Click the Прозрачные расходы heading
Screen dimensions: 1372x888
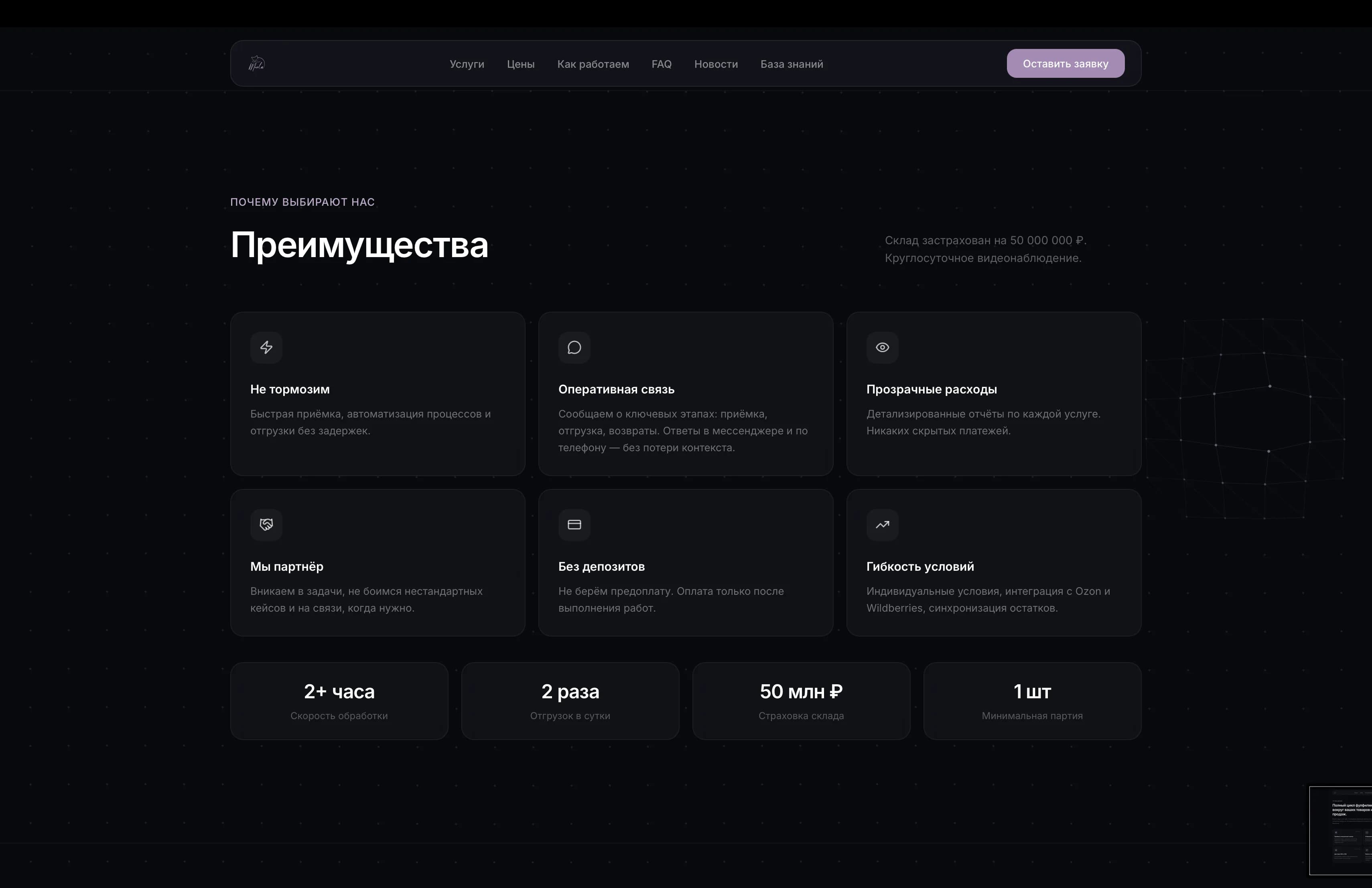(932, 389)
